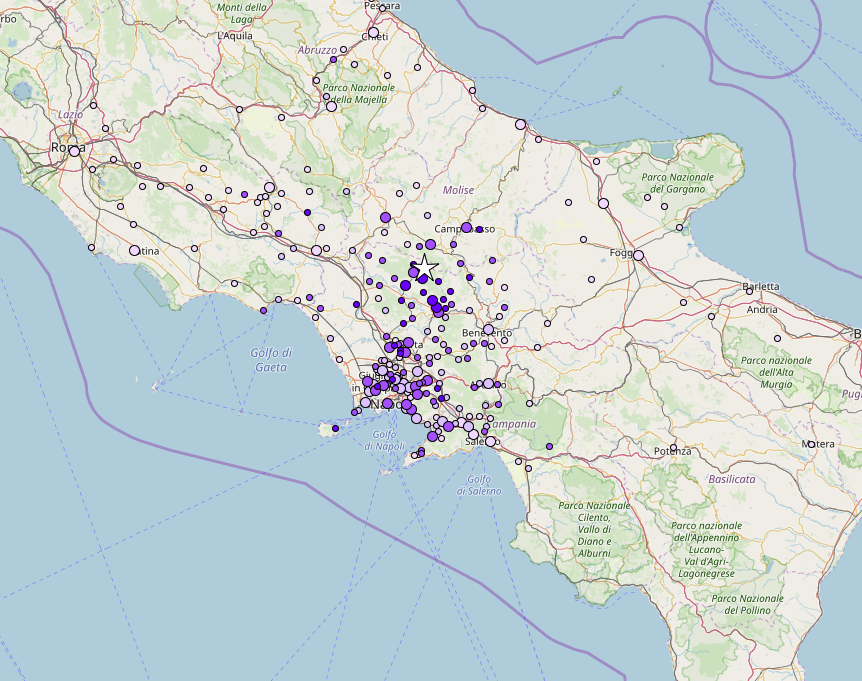The width and height of the screenshot is (862, 681).
Task: Select the small marker at Potenza
Action: pos(673,447)
